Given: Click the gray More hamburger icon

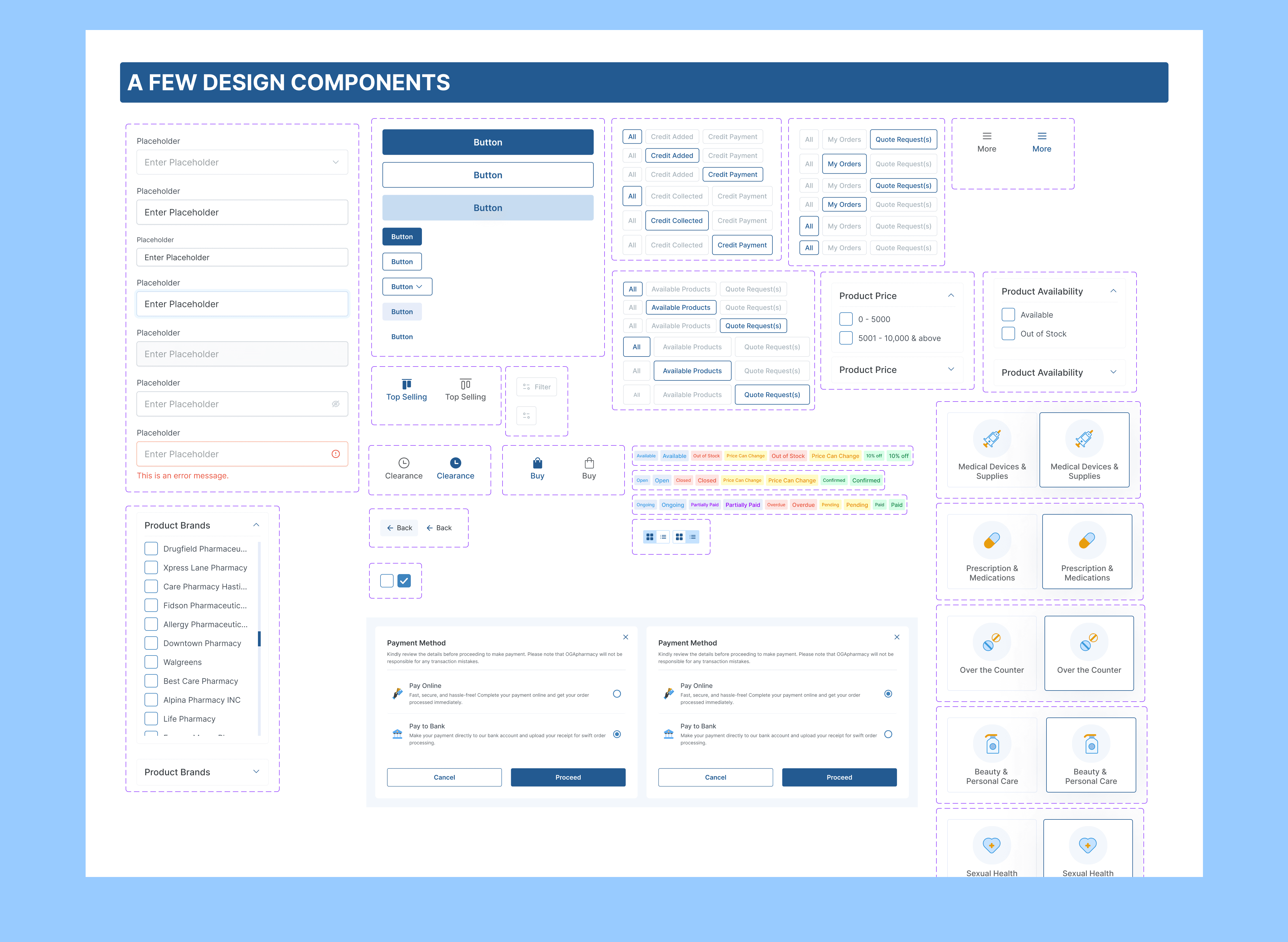Looking at the screenshot, I should [987, 136].
